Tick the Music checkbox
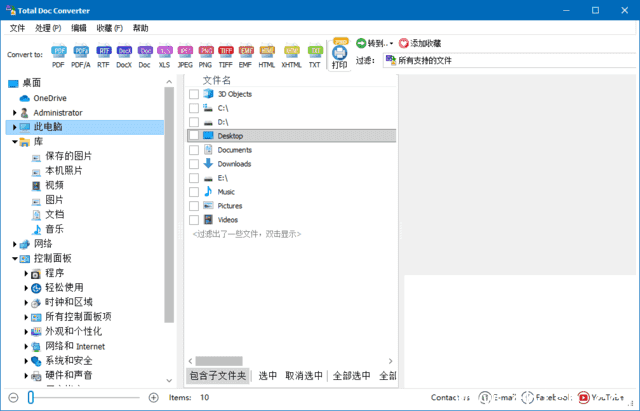 (x=194, y=192)
